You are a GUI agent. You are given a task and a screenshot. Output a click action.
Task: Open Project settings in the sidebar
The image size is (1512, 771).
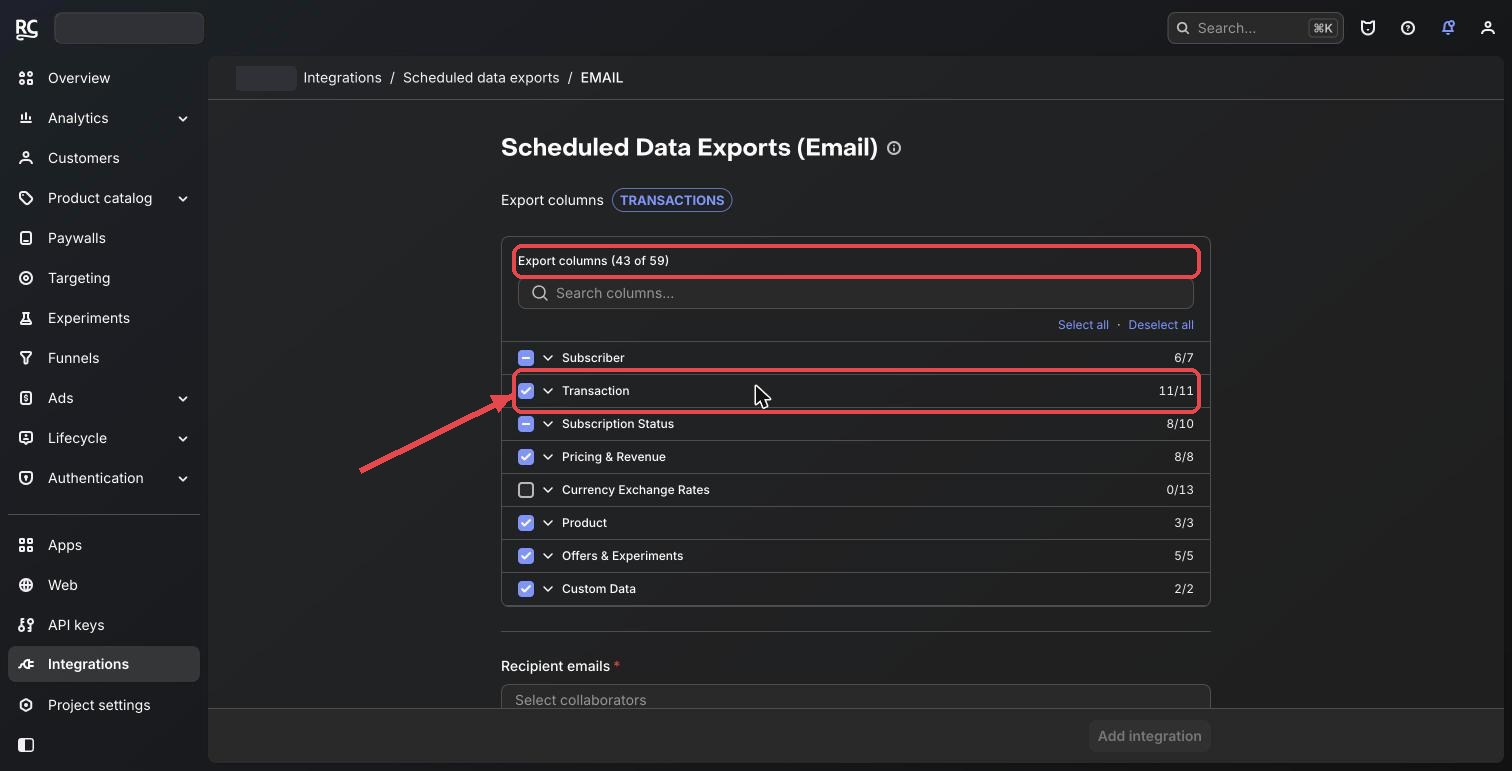coord(104,705)
